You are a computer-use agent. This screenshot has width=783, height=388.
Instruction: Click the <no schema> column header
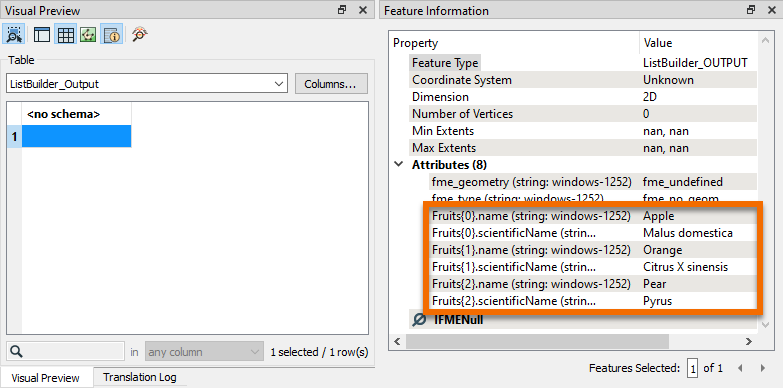pos(76,114)
